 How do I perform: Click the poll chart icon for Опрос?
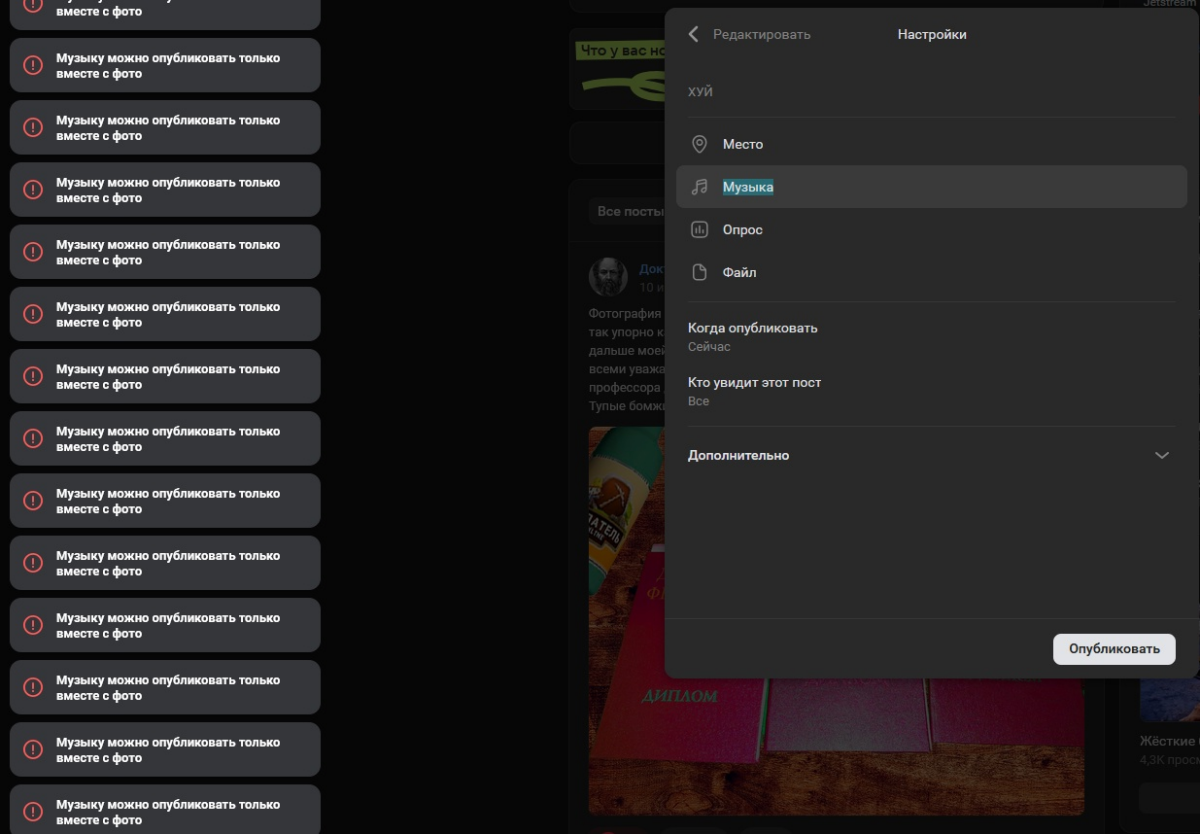point(700,230)
